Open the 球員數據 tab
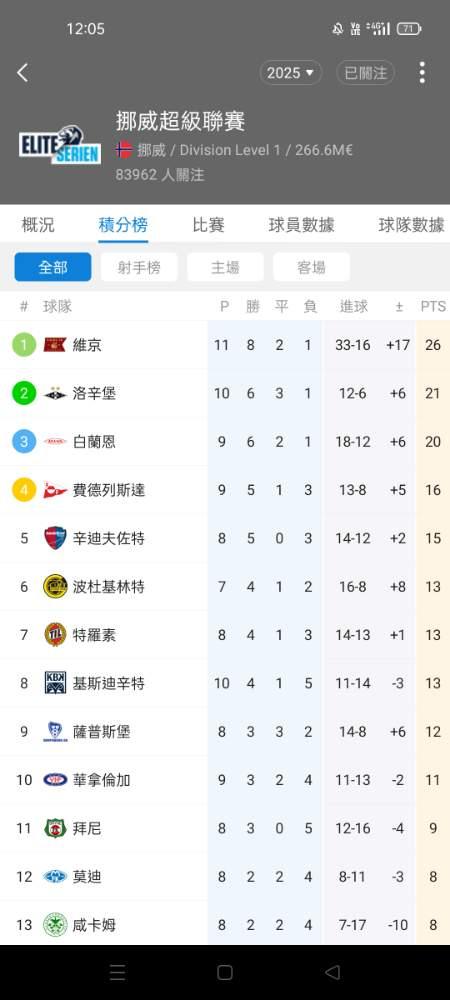450x1000 pixels. (301, 224)
